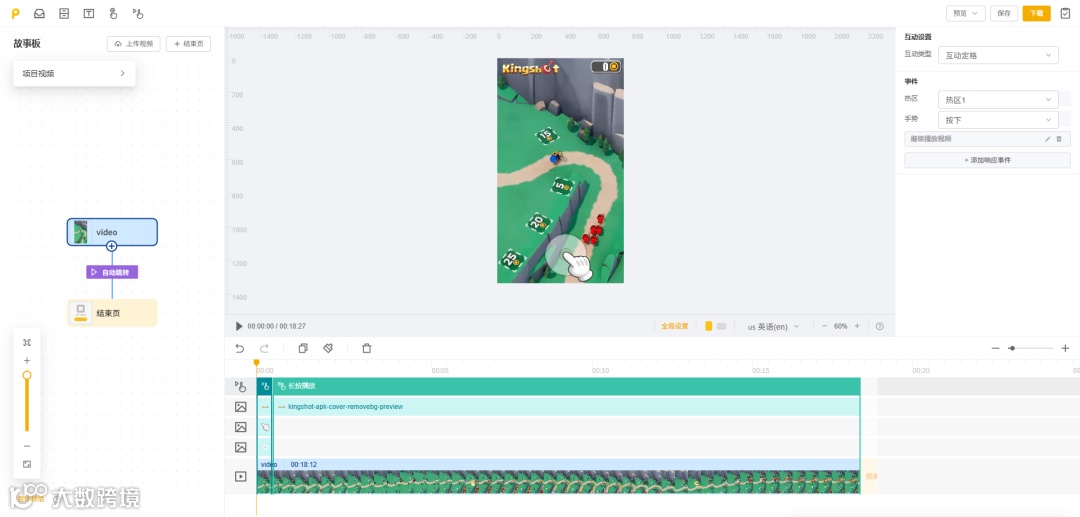
Task: Open the language dropdown 英语(en)
Action: click(x=773, y=326)
